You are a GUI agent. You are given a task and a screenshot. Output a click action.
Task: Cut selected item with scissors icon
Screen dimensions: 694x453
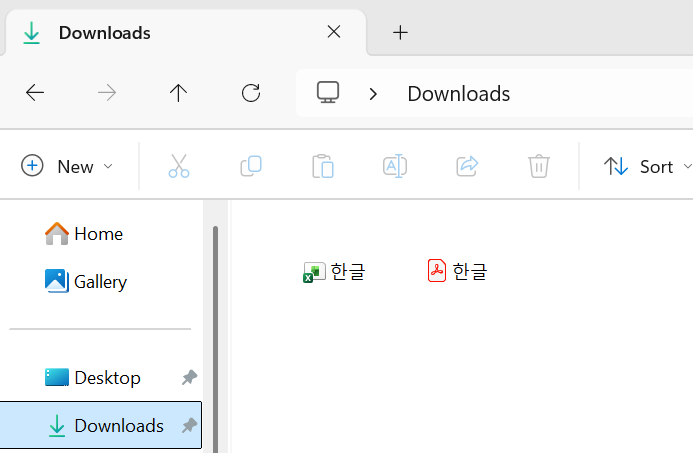pyautogui.click(x=179, y=166)
